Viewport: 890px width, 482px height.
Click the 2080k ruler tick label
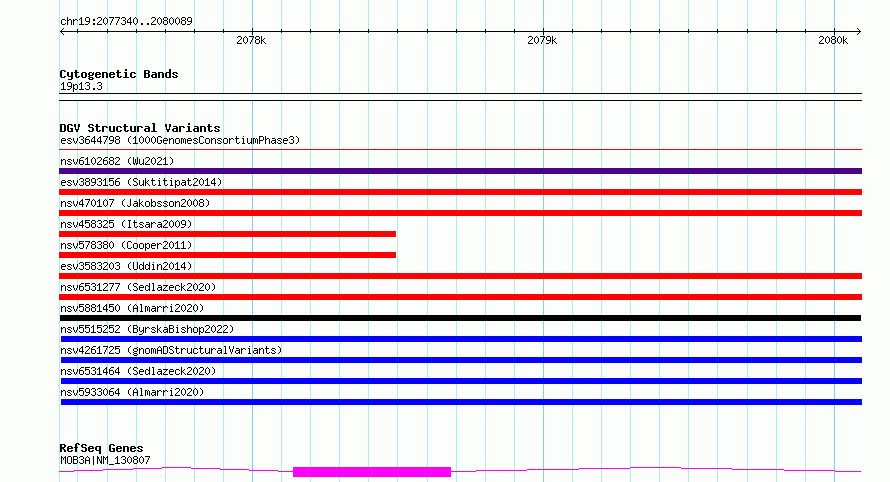833,40
